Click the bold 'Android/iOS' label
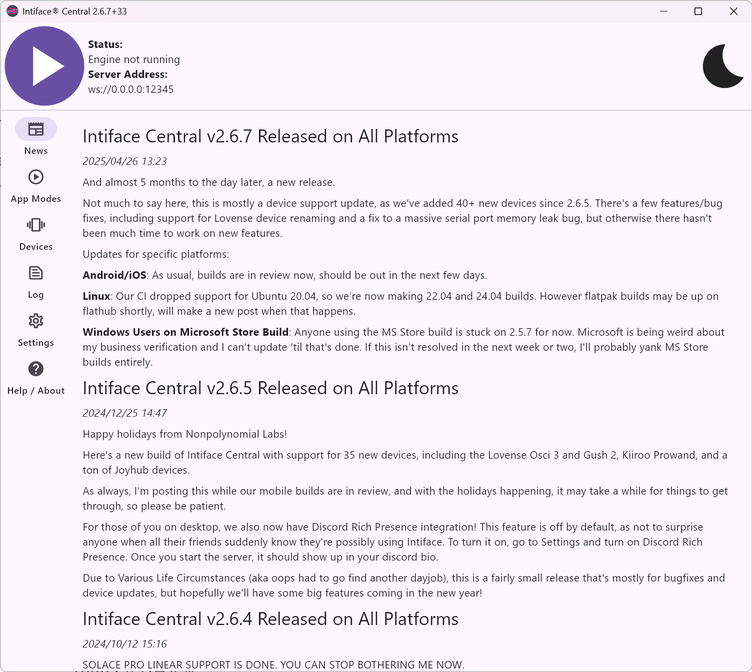 [x=114, y=275]
